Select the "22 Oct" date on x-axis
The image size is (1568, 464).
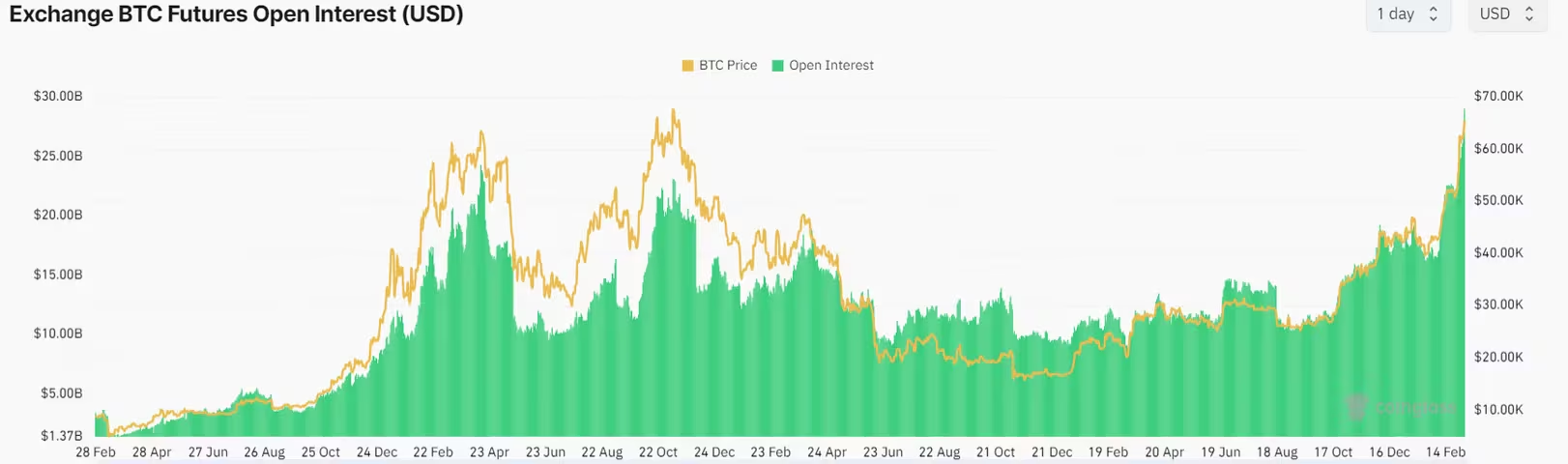(x=657, y=452)
